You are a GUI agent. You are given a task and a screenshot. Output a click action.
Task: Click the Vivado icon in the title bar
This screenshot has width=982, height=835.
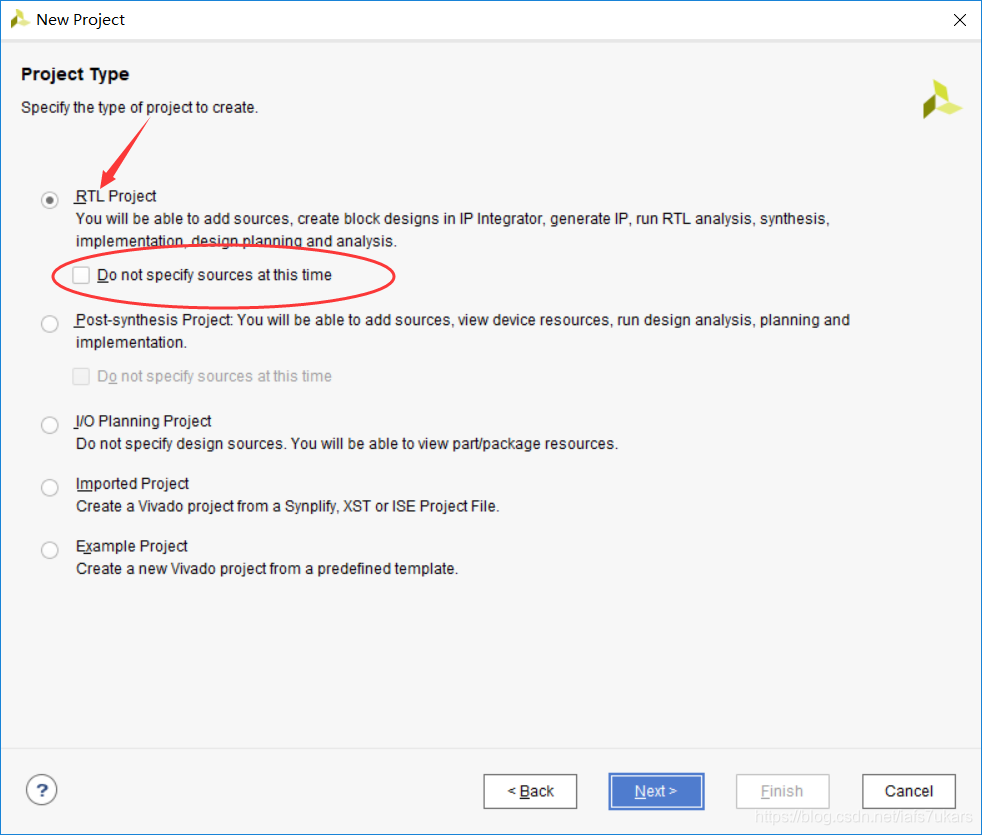(x=19, y=19)
